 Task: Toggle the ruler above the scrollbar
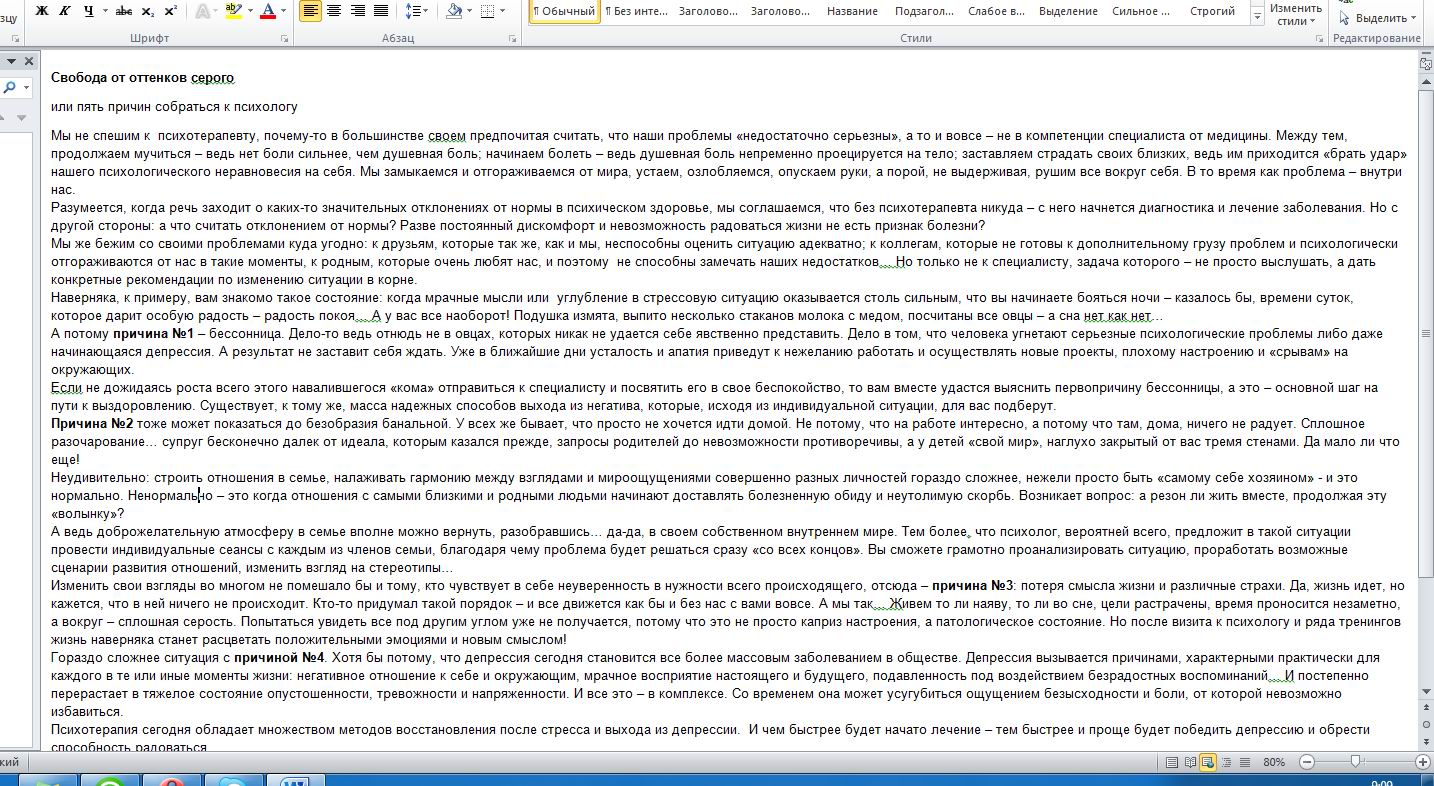pyautogui.click(x=1425, y=63)
